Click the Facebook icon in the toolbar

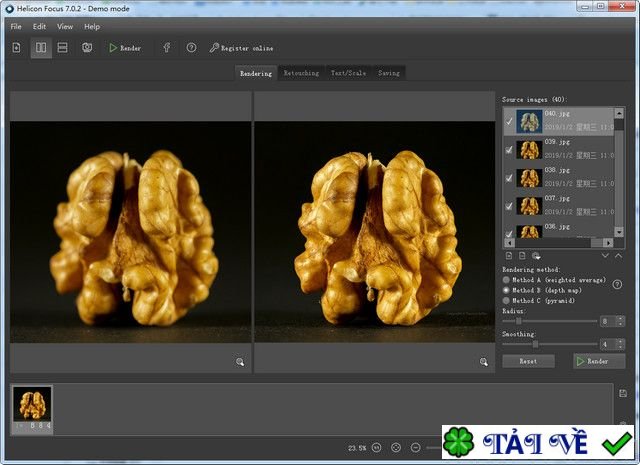(x=166, y=48)
